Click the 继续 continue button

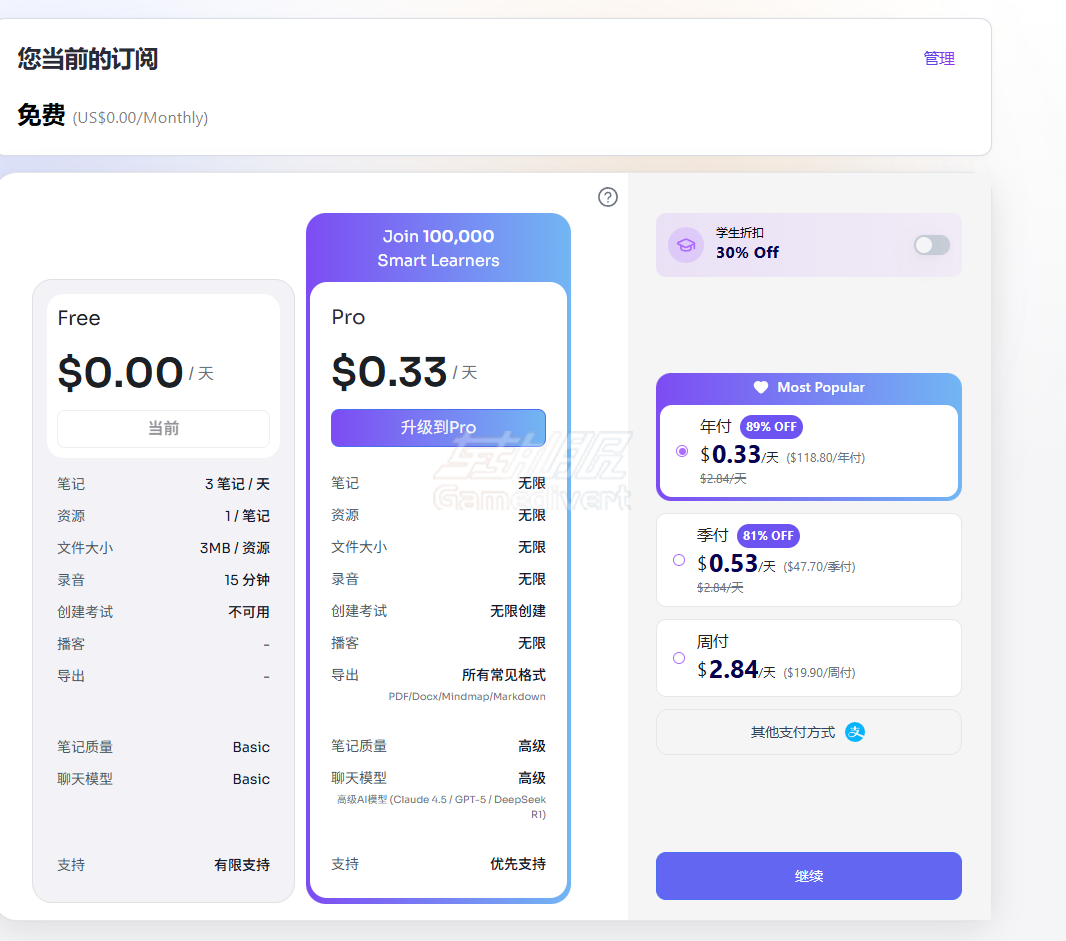(x=808, y=876)
